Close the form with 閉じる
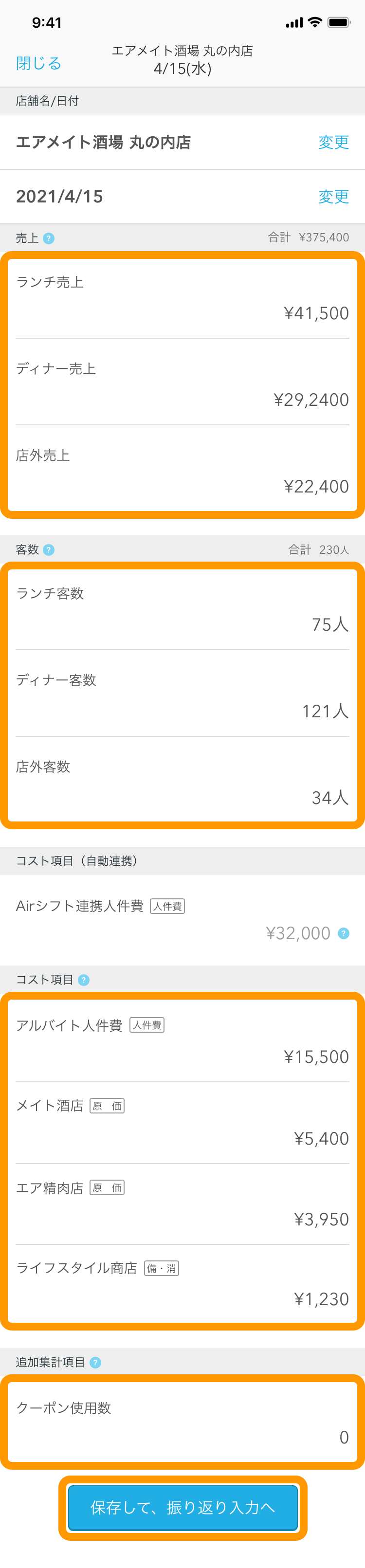365x1568 pixels. coord(39,63)
